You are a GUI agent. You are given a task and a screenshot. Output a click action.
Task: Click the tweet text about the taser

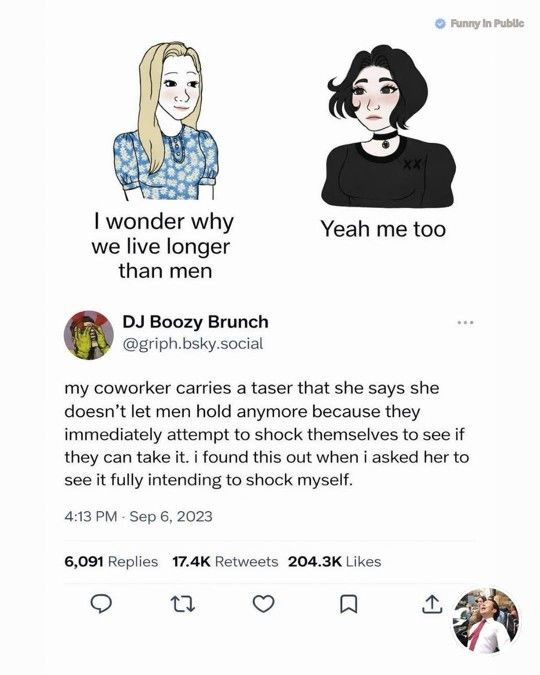pos(267,434)
